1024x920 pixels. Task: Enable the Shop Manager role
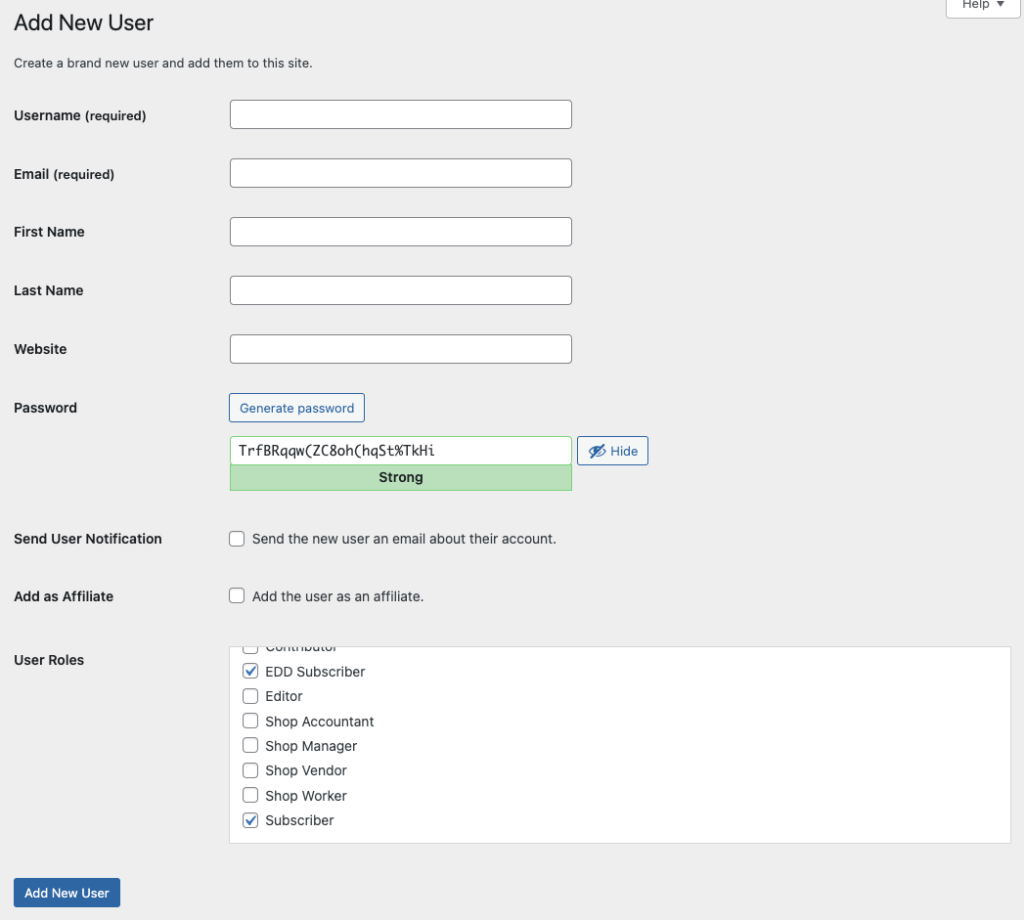[x=251, y=746]
